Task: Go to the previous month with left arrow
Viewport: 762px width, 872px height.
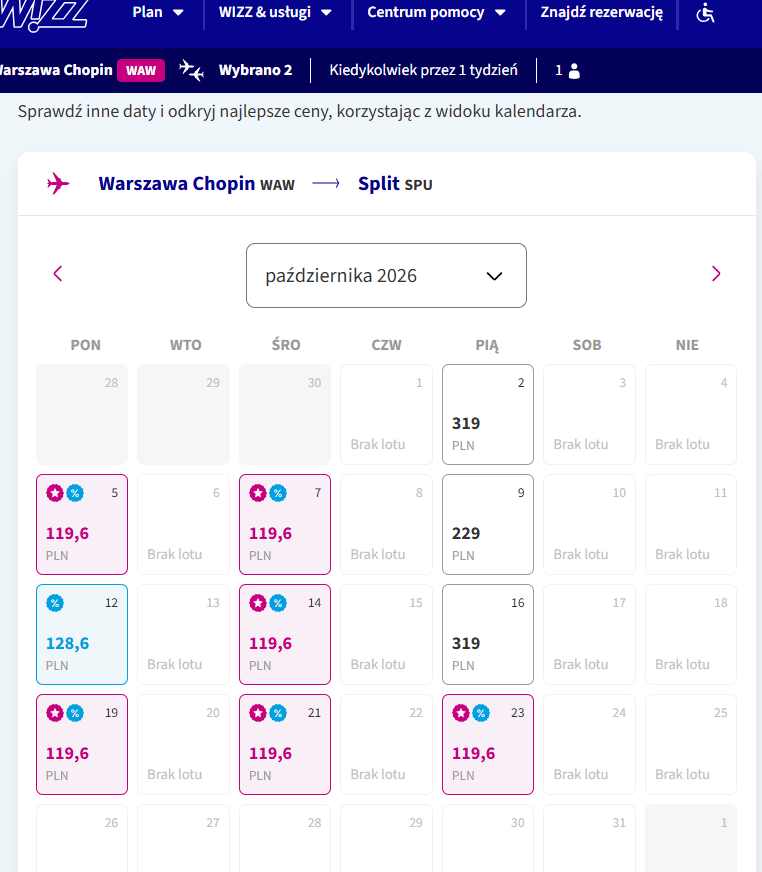Action: coord(57,274)
